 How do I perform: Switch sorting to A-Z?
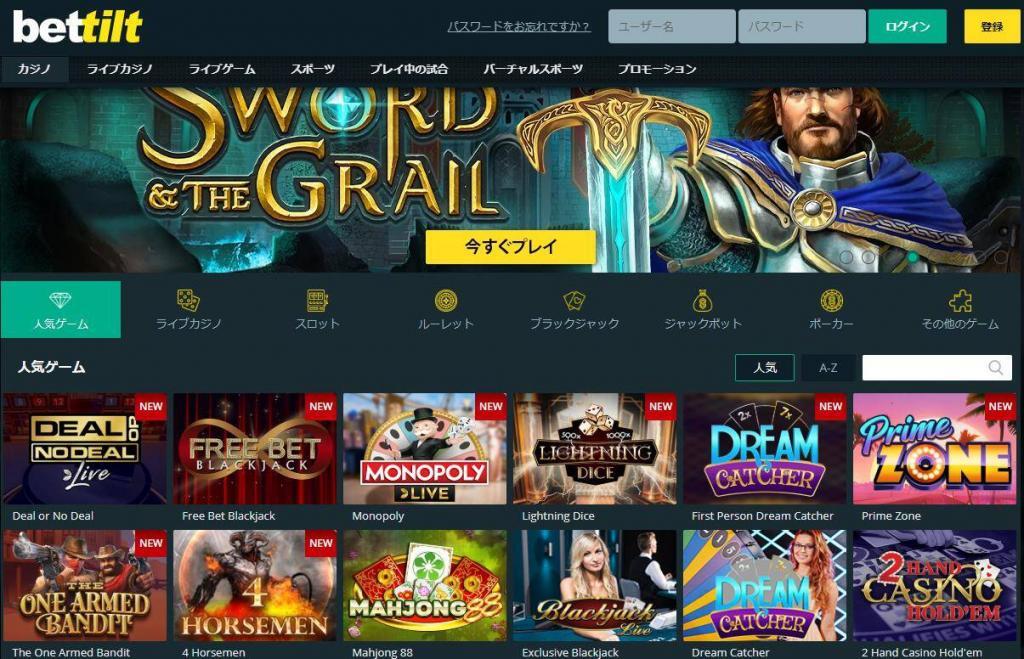point(828,368)
